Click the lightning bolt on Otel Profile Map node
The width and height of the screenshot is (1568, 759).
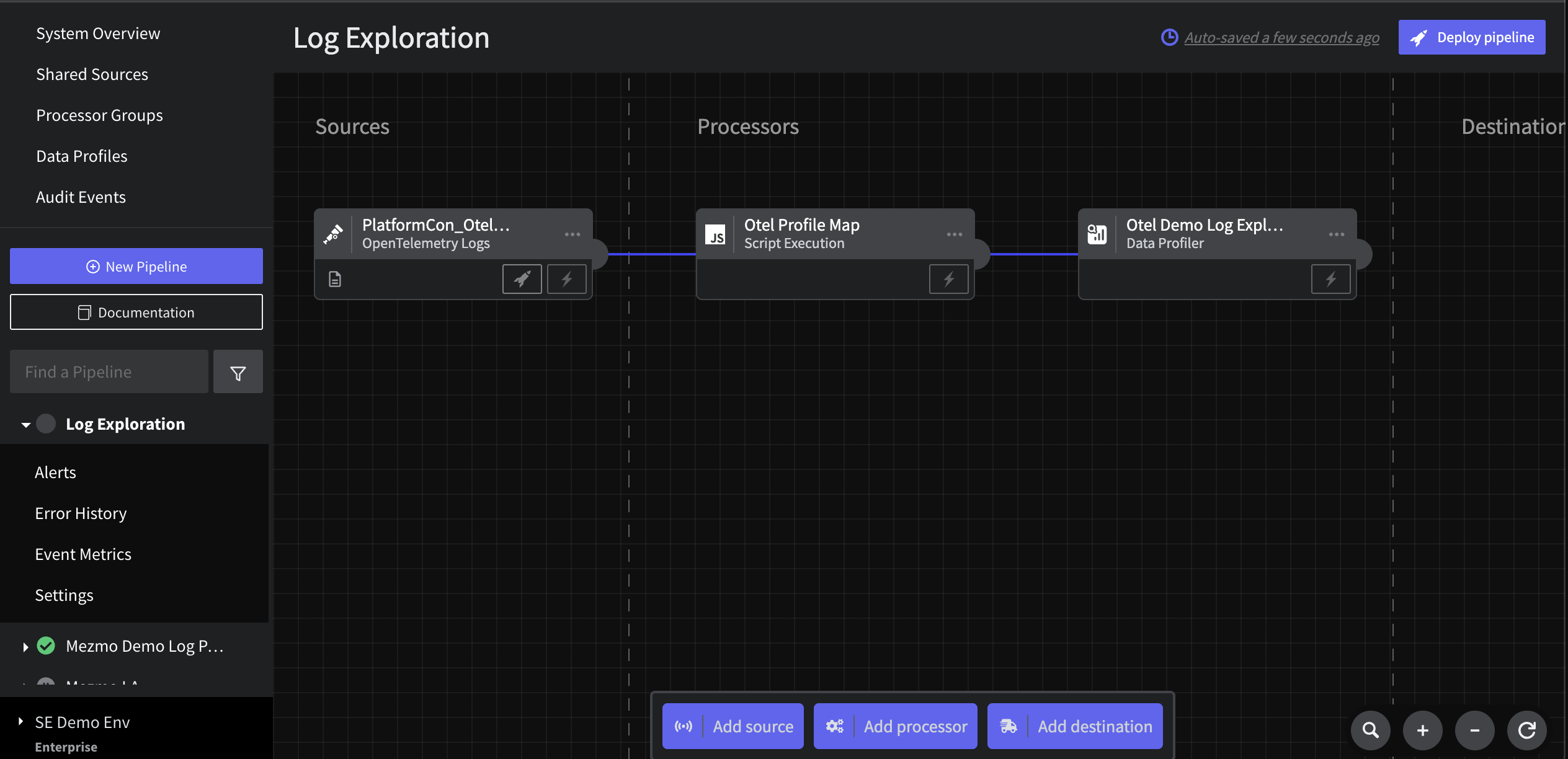coord(948,279)
